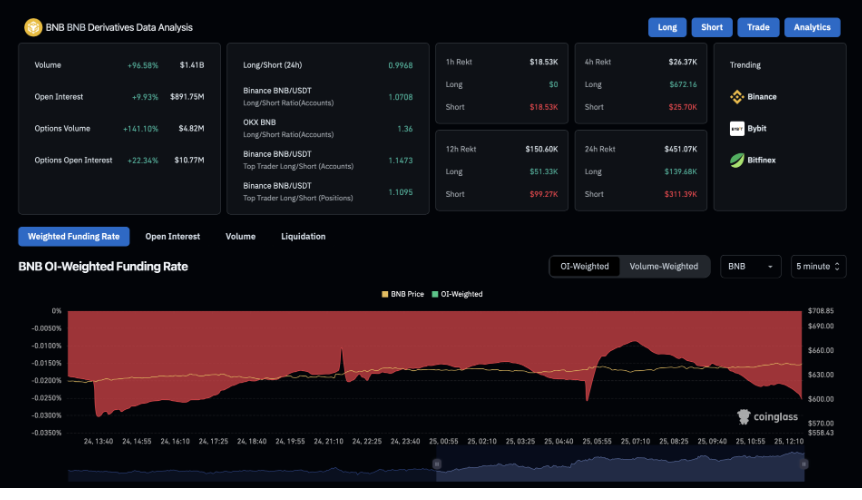Click the Binance BNB/USDT accounts ratio 1.0708
Viewport: 862px width, 500px height.
tap(400, 97)
